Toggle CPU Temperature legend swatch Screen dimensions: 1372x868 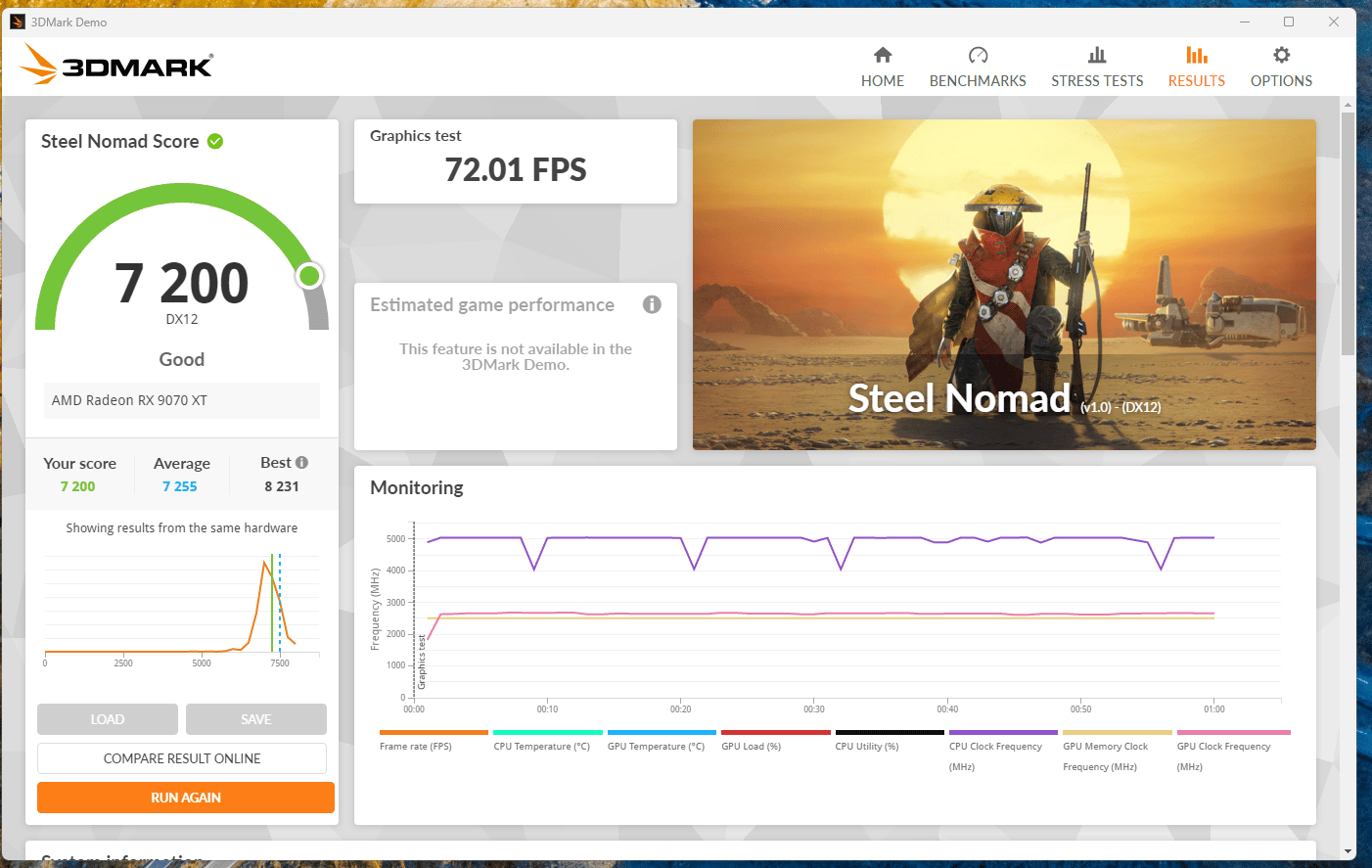(x=548, y=732)
